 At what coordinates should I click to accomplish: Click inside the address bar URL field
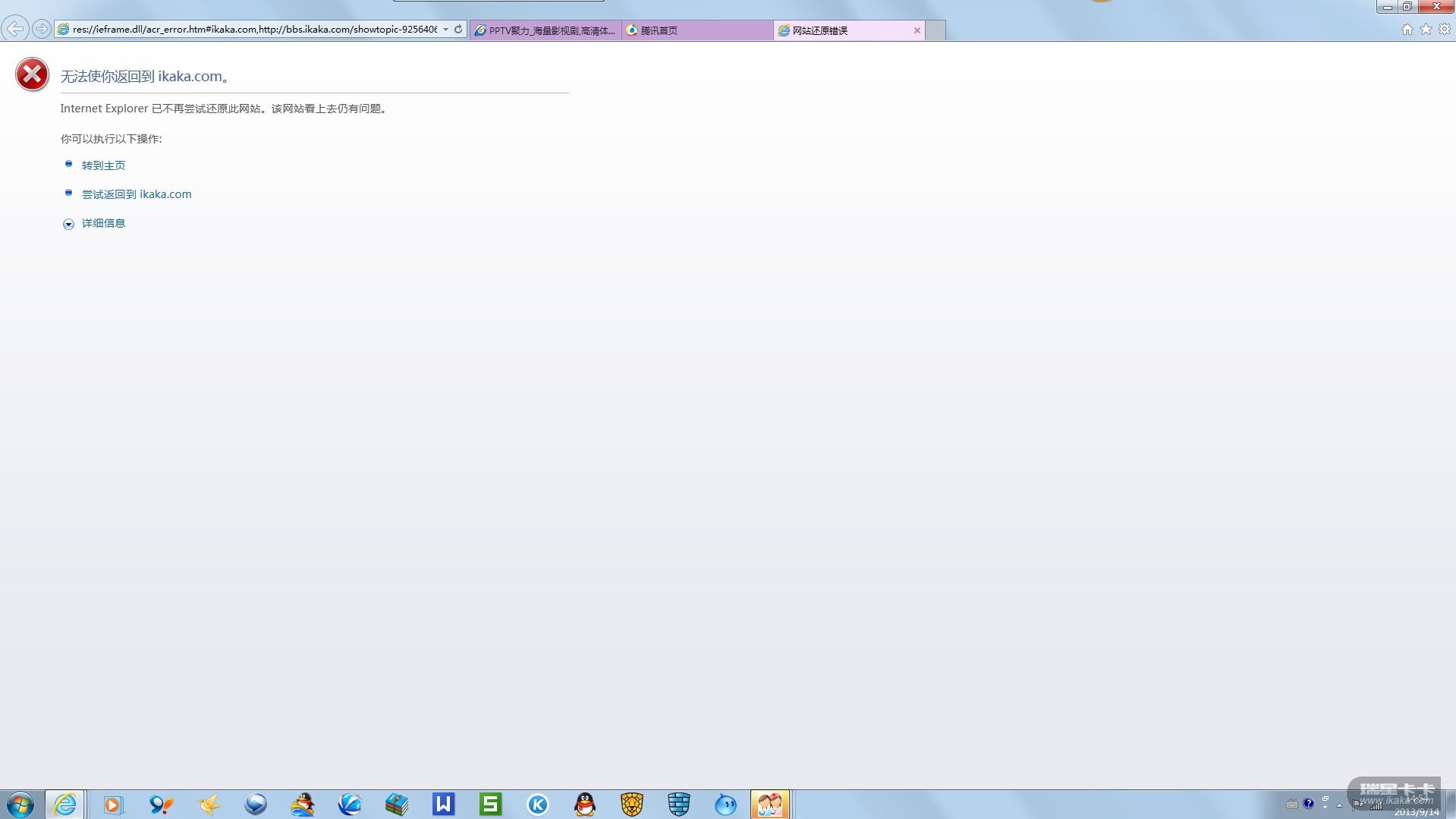pyautogui.click(x=254, y=29)
